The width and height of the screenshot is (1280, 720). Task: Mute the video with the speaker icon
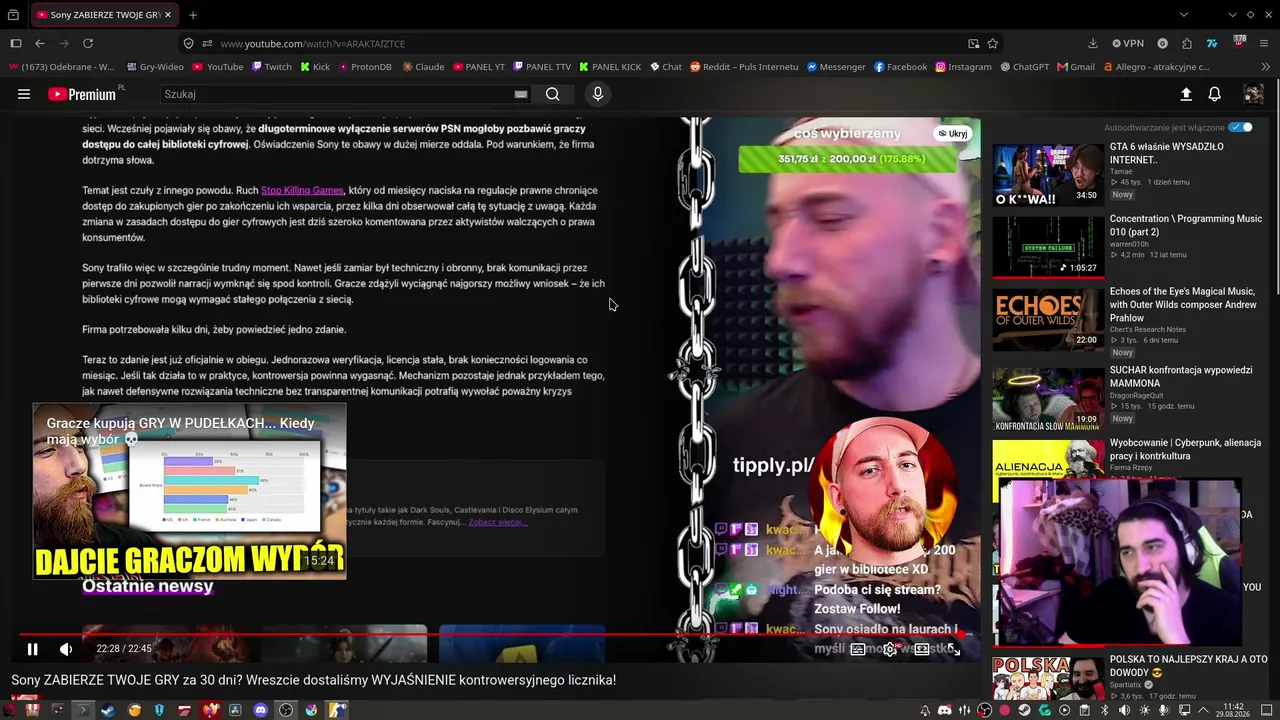66,649
